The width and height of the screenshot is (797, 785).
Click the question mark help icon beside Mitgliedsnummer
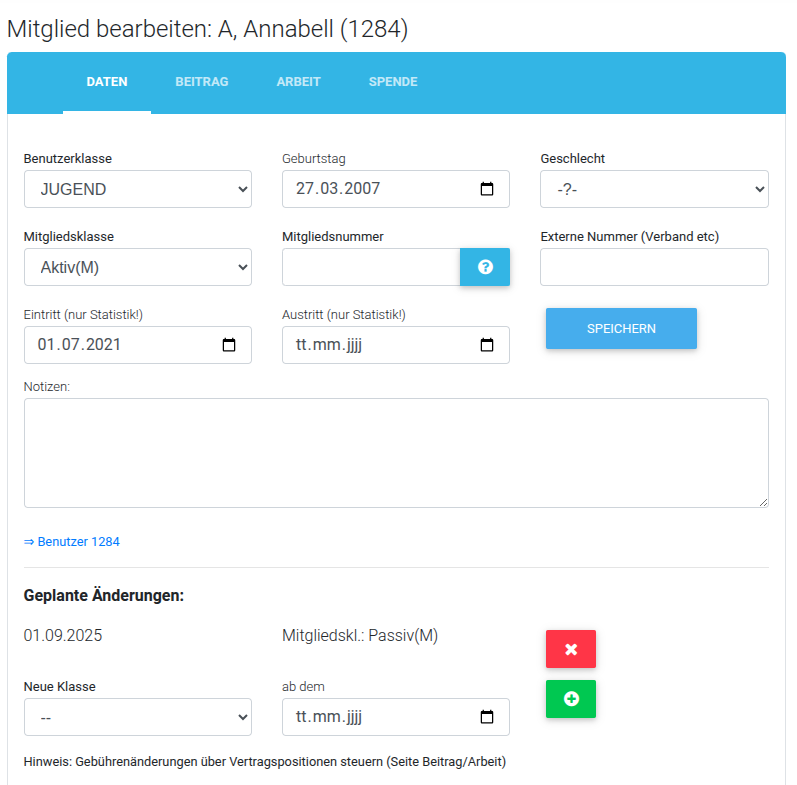485,267
